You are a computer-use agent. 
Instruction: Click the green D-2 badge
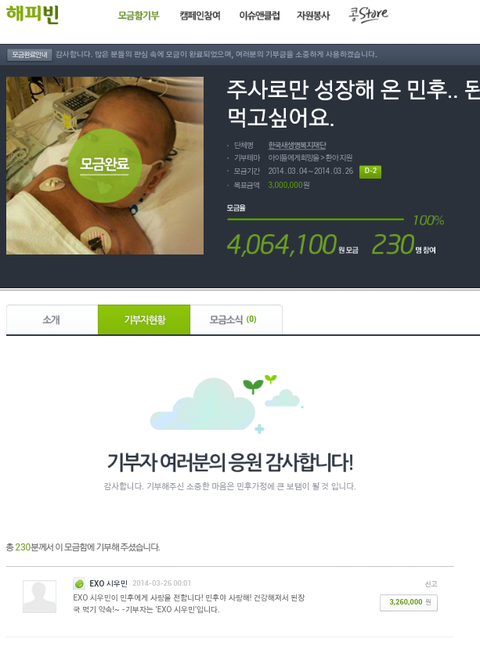[x=370, y=171]
